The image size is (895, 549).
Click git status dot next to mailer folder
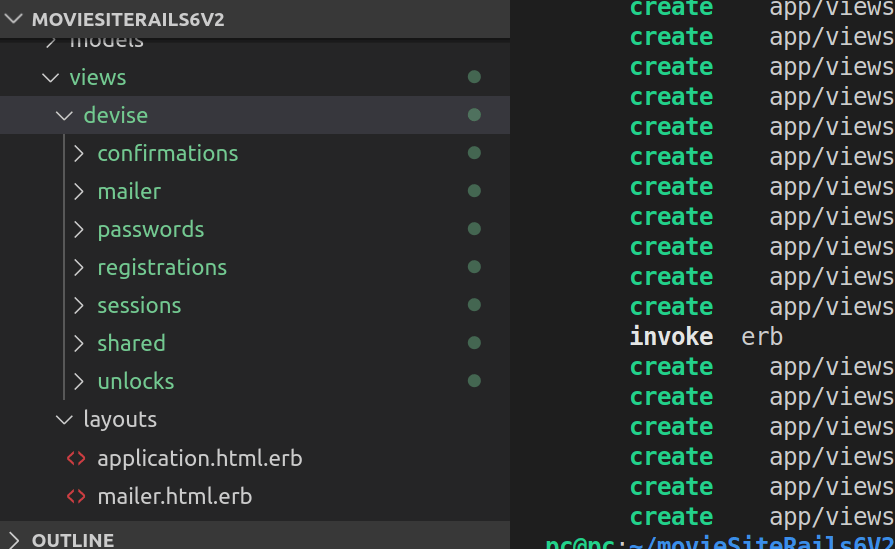click(x=474, y=191)
